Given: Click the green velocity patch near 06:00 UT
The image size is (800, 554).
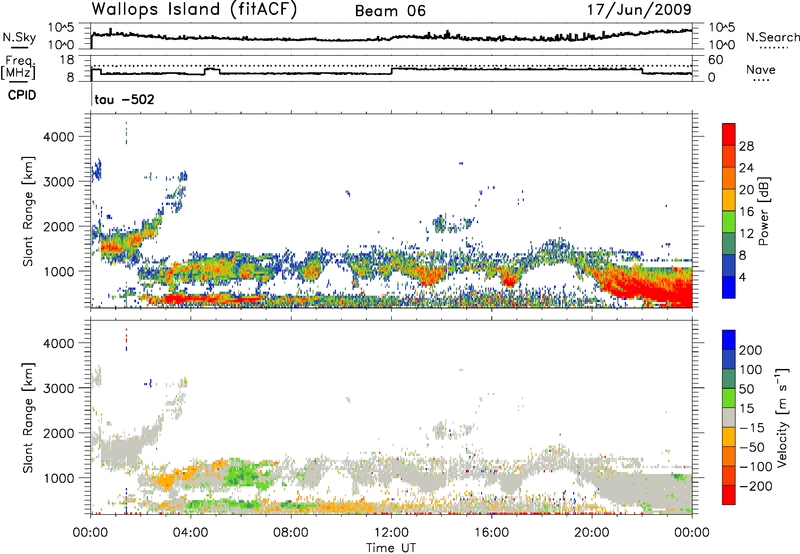Looking at the screenshot, I should (x=244, y=474).
